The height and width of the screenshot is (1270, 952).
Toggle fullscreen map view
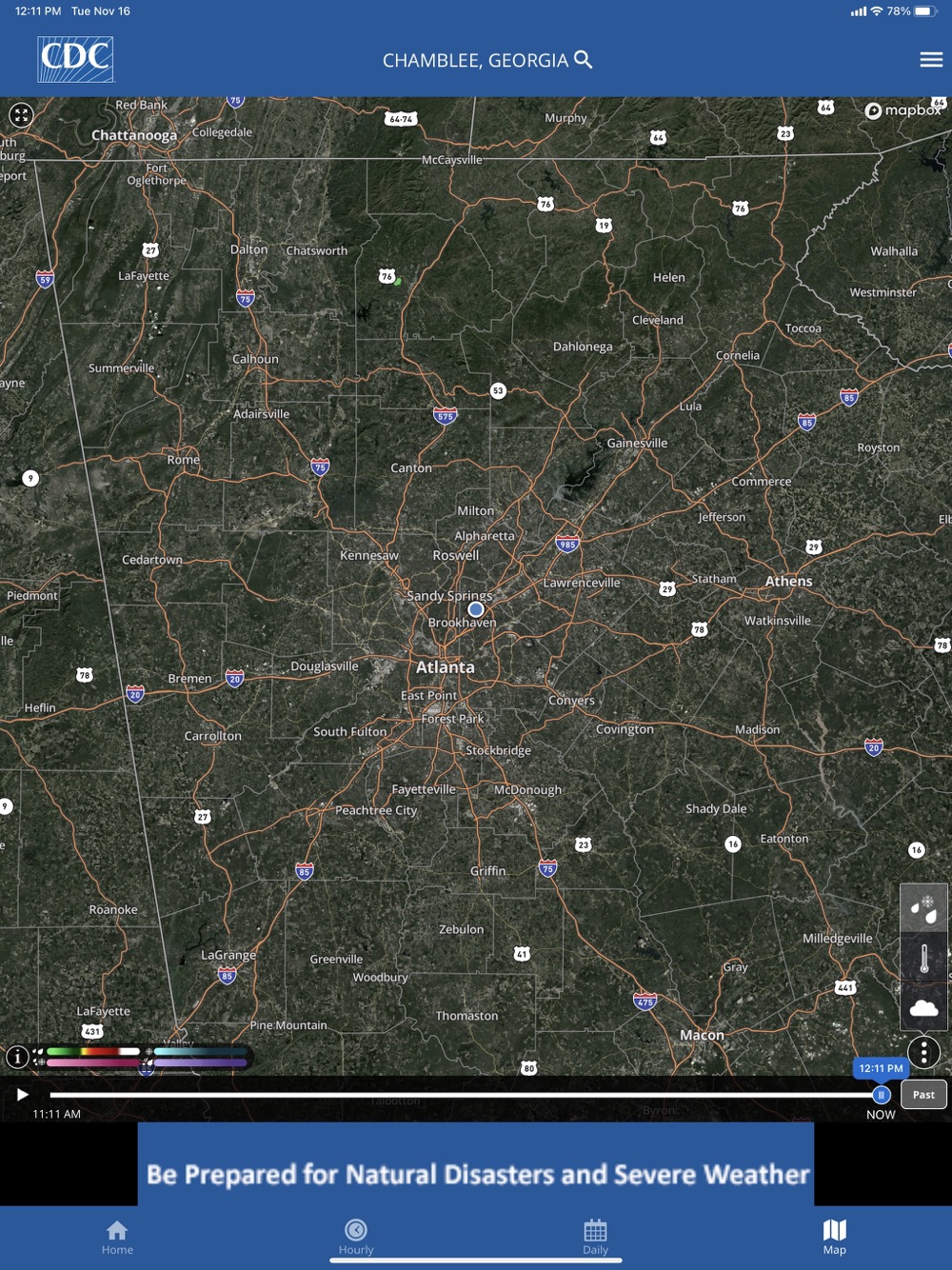21,115
